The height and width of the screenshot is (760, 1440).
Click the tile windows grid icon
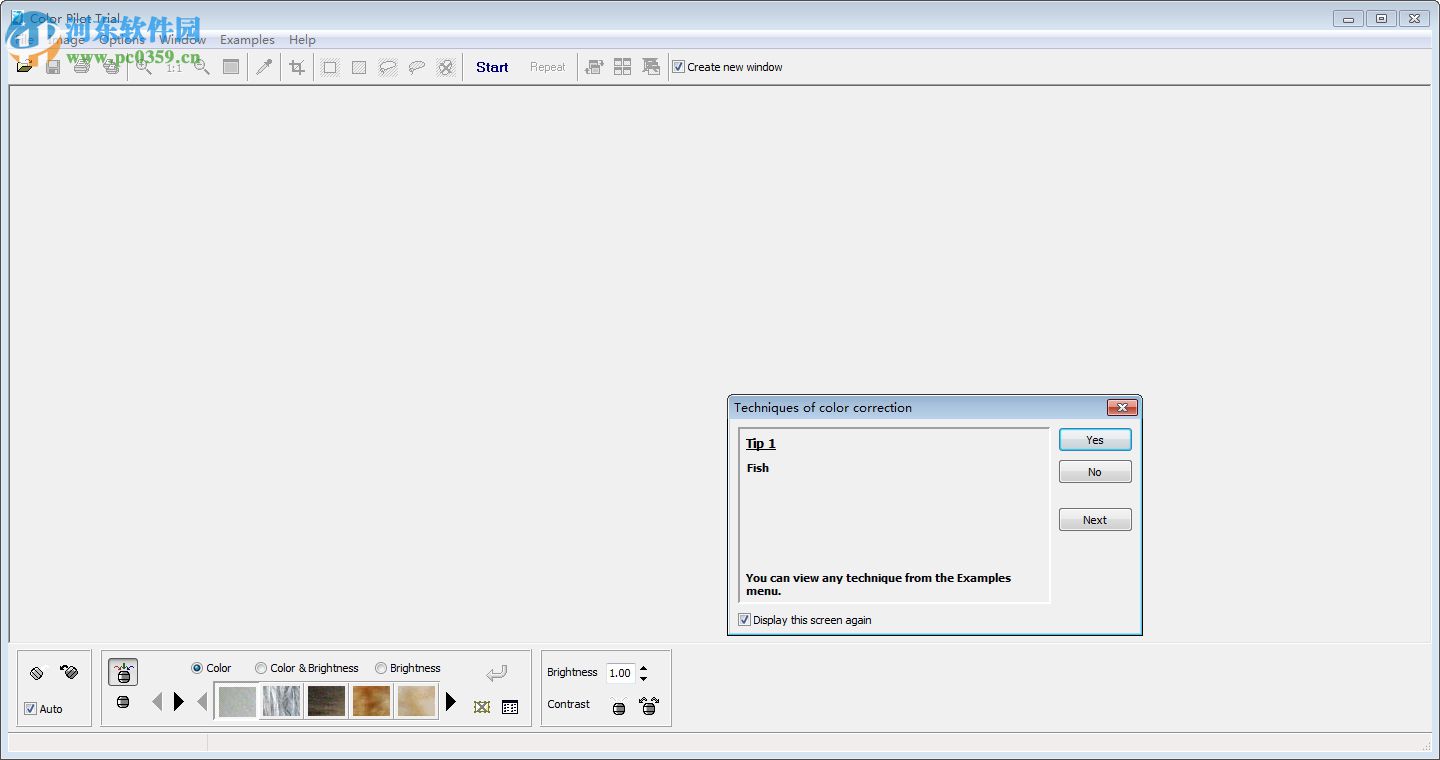point(622,67)
